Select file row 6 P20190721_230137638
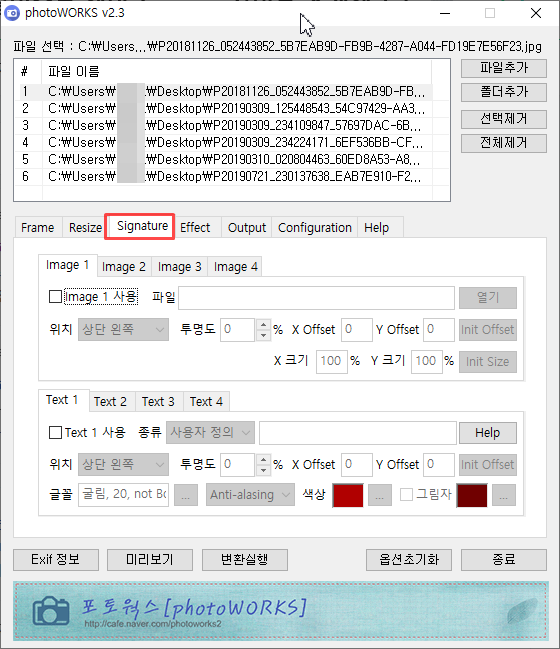The image size is (560, 649). [x=226, y=176]
